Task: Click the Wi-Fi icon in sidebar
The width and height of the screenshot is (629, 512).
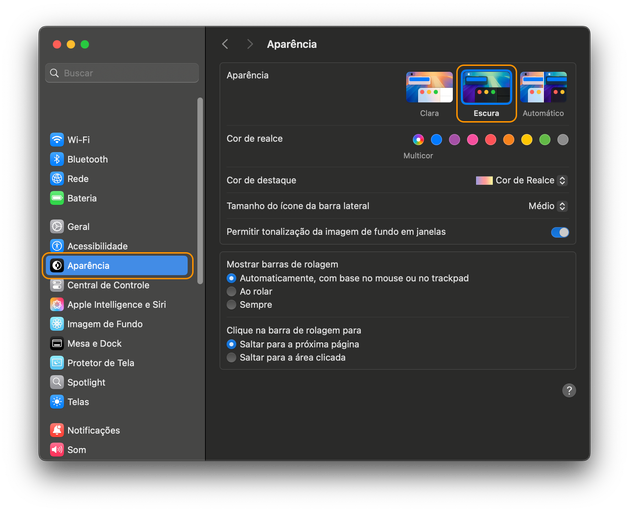Action: [57, 140]
